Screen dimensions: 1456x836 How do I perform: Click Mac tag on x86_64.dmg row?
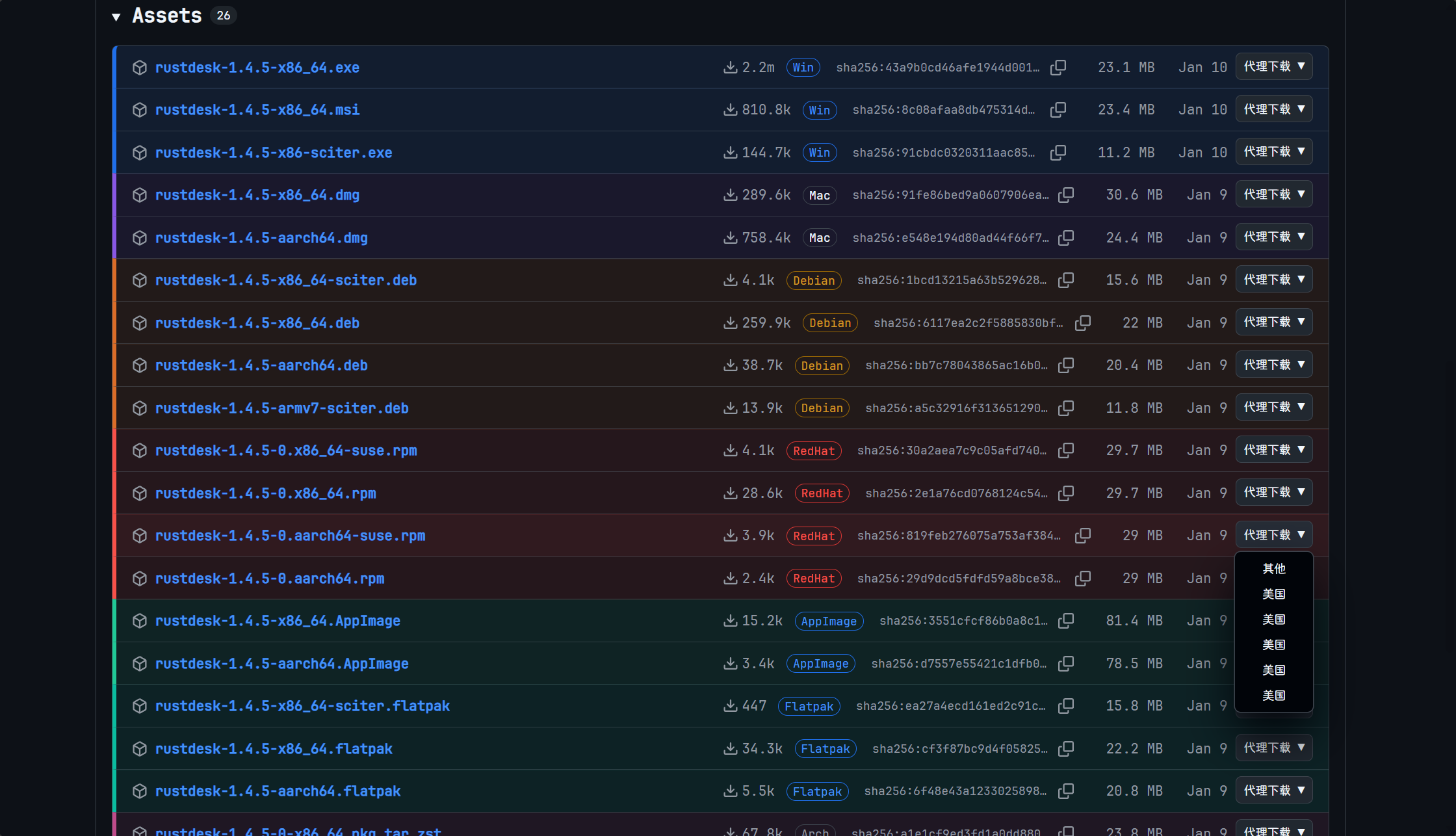point(820,196)
